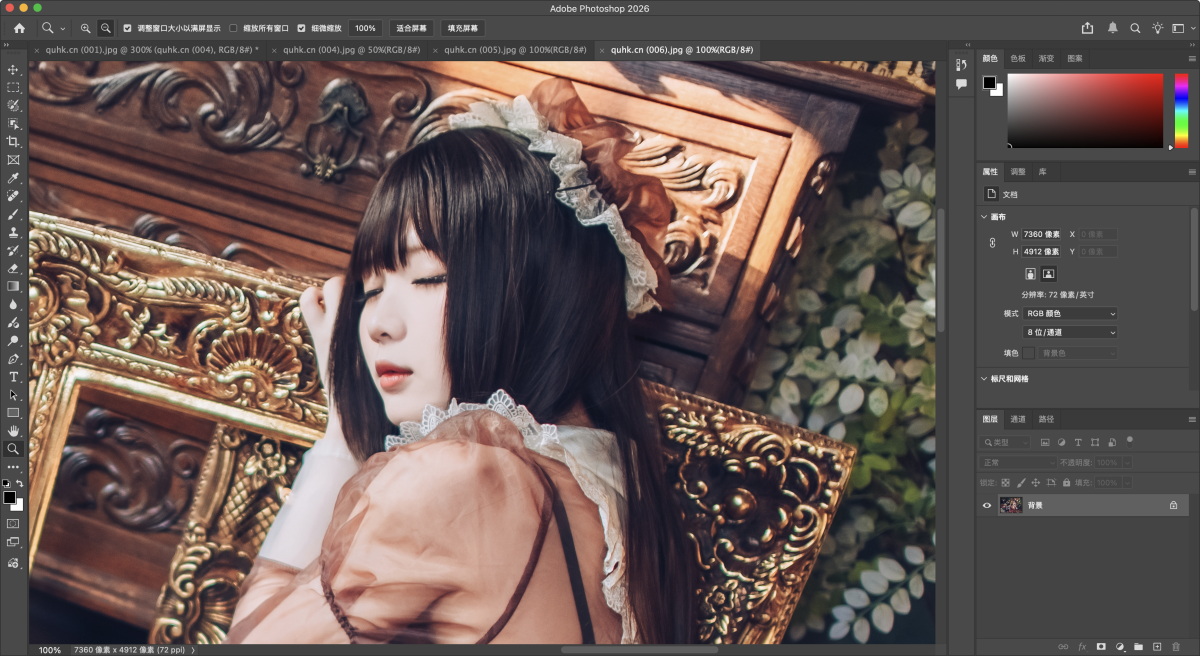Open the 8 位/通道 bit depth dropdown

click(x=1070, y=332)
